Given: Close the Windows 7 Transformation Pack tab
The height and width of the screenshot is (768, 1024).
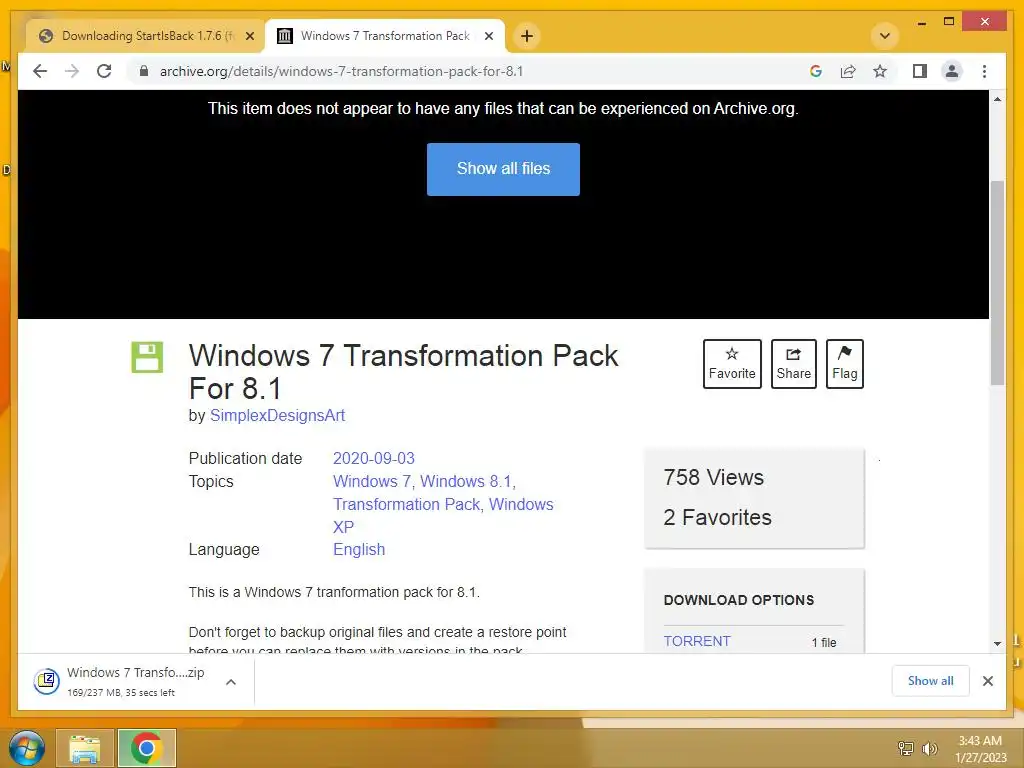Looking at the screenshot, I should coord(488,36).
